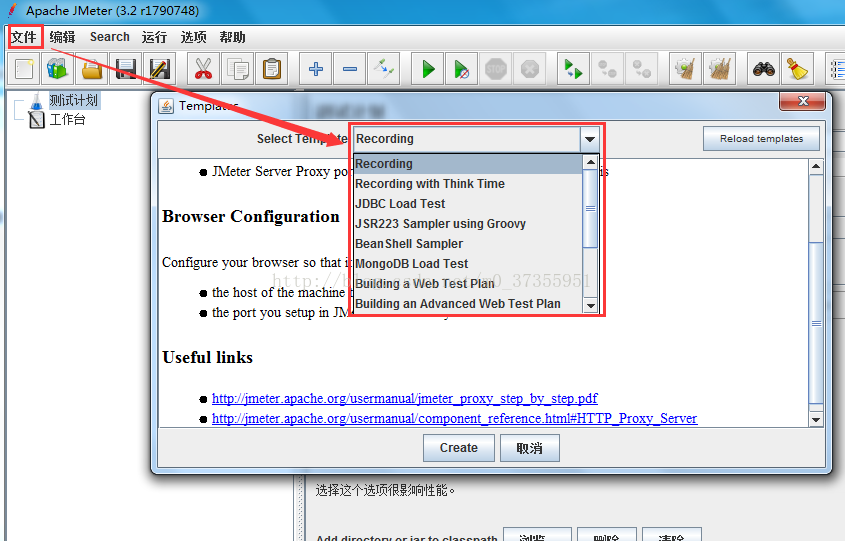
Task: Click the 取消 cancel button
Action: click(x=530, y=448)
